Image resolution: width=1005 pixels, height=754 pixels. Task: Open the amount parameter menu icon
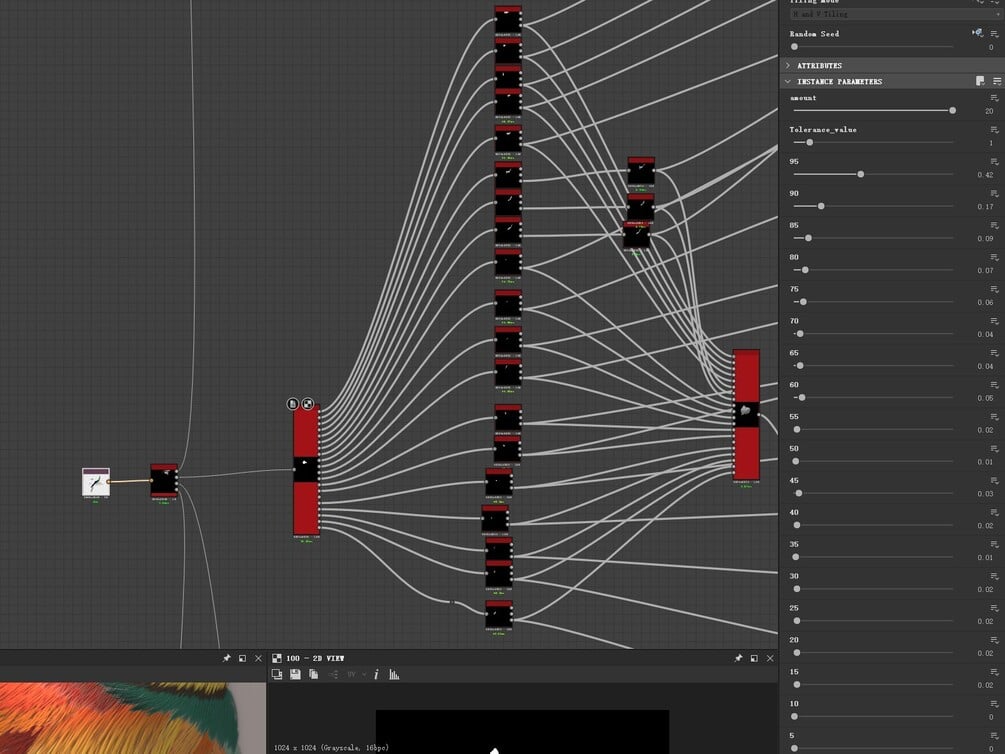pos(995,97)
